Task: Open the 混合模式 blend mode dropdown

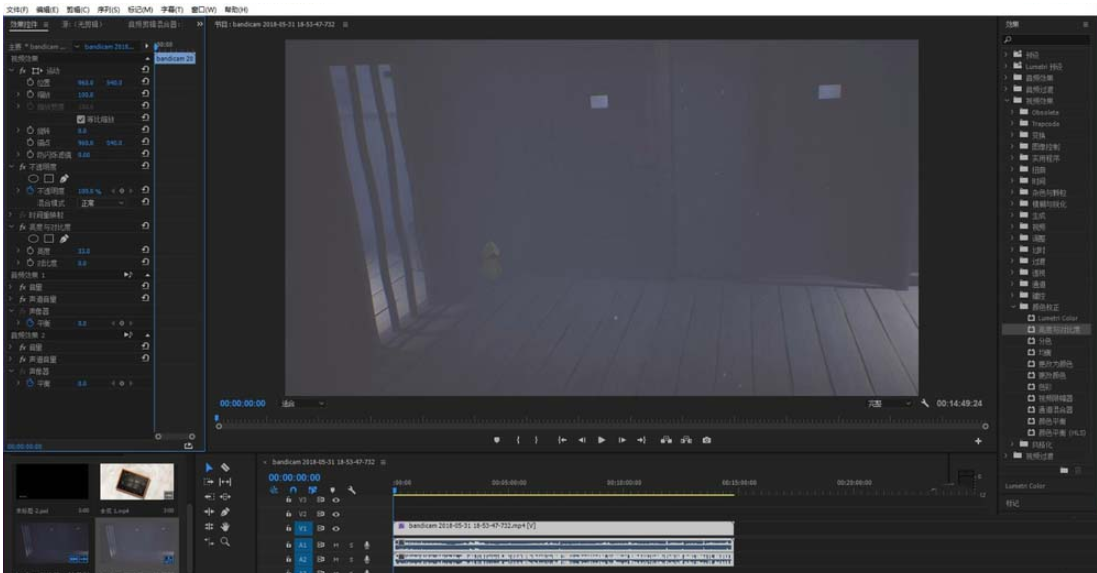Action: [104, 202]
